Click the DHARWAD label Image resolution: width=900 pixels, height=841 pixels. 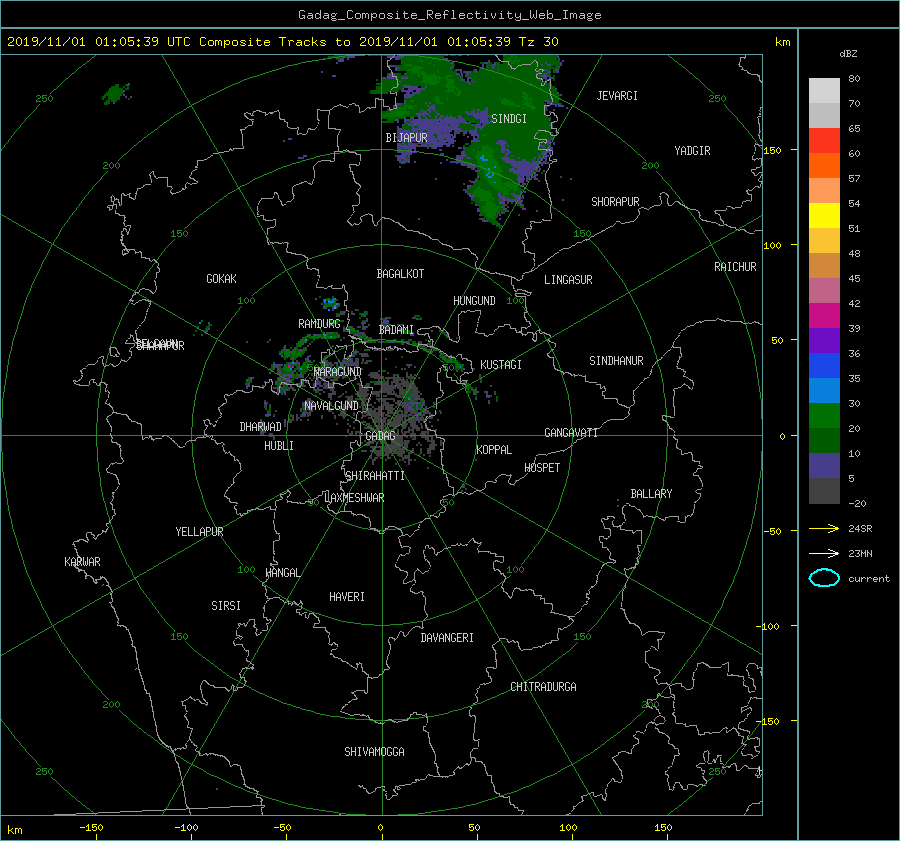tap(261, 427)
